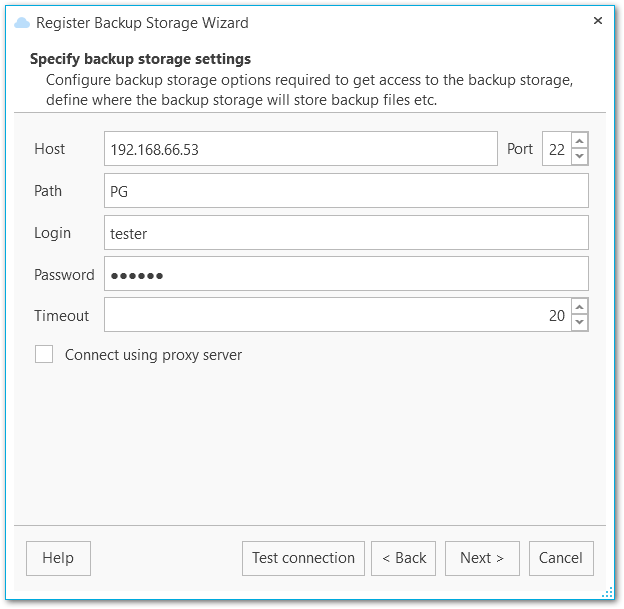Enable Connect using proxy server checkbox
Viewport: 624px width, 609px height.
(x=44, y=354)
